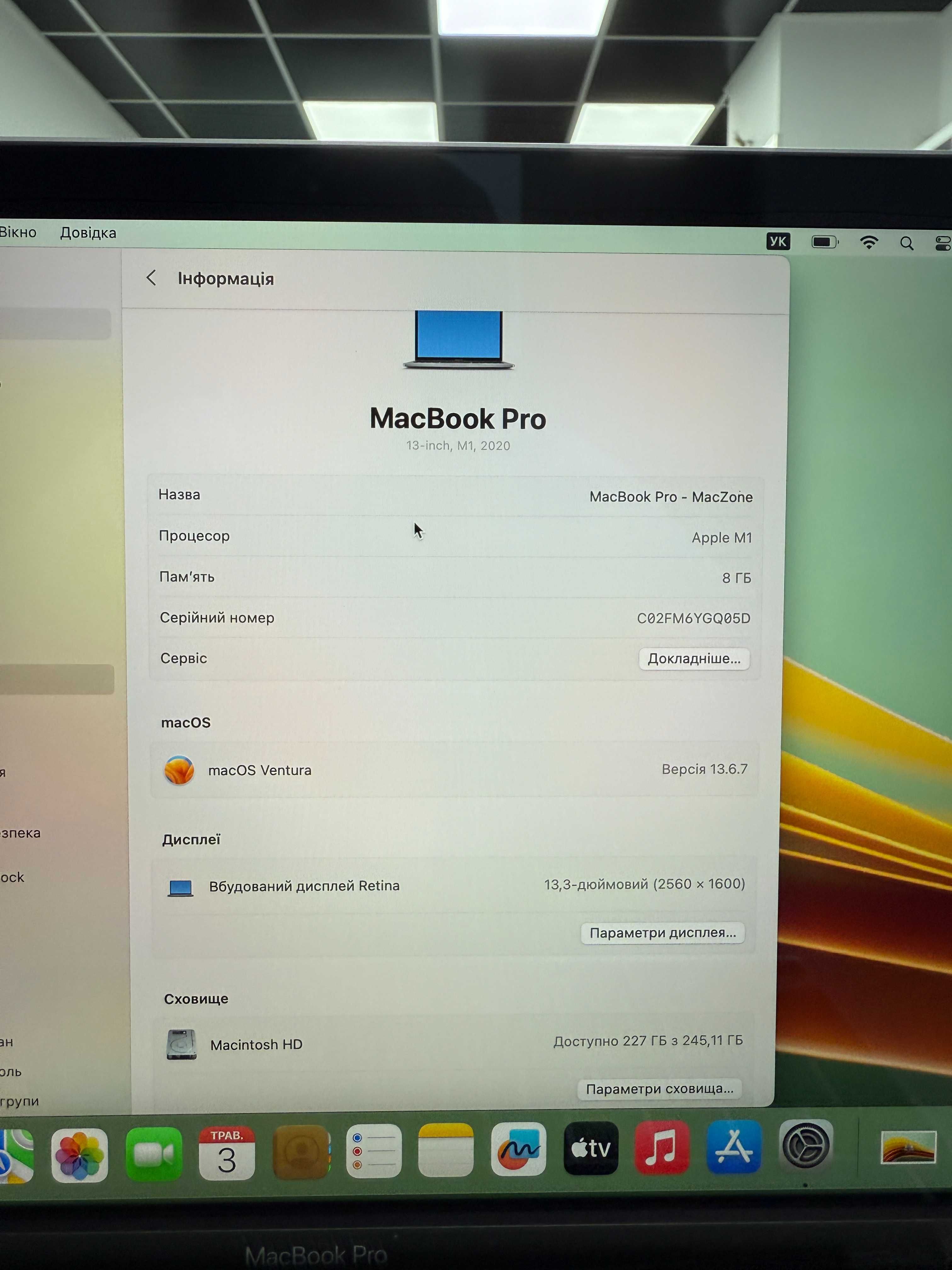Launch FaceTime from the Dock
The width and height of the screenshot is (952, 1270).
[154, 1154]
